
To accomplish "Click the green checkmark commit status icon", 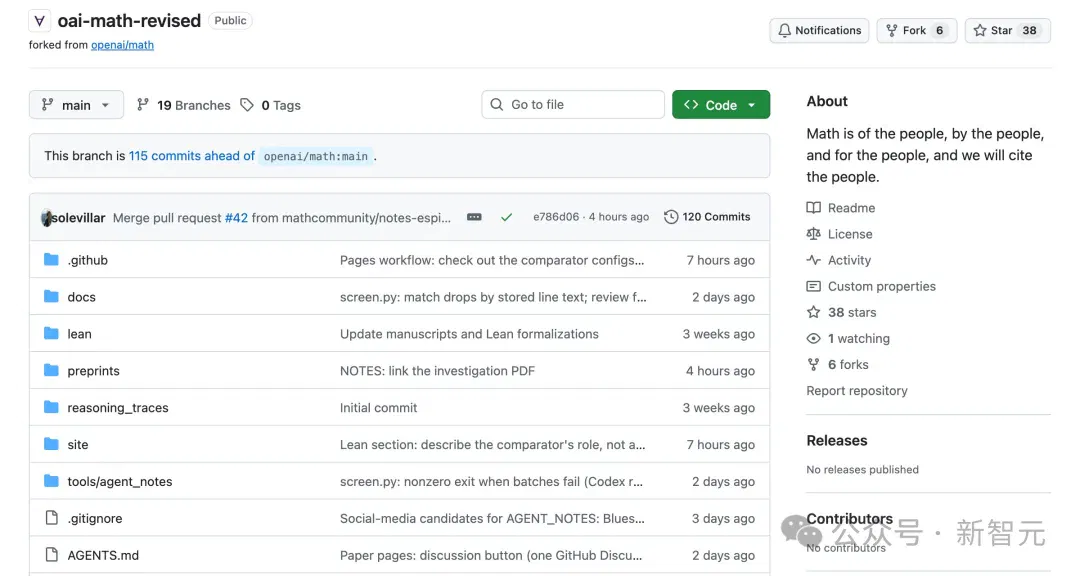I will (x=506, y=217).
